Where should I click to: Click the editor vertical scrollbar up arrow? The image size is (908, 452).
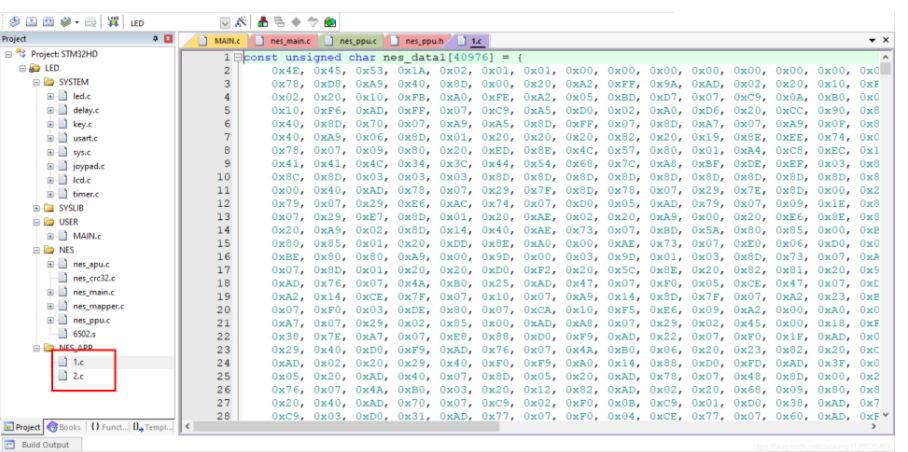point(885,57)
